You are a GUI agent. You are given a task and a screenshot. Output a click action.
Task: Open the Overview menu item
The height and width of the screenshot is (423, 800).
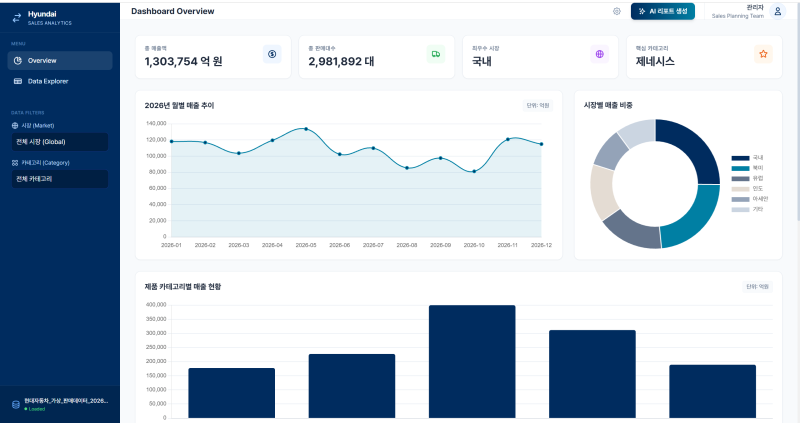point(60,60)
